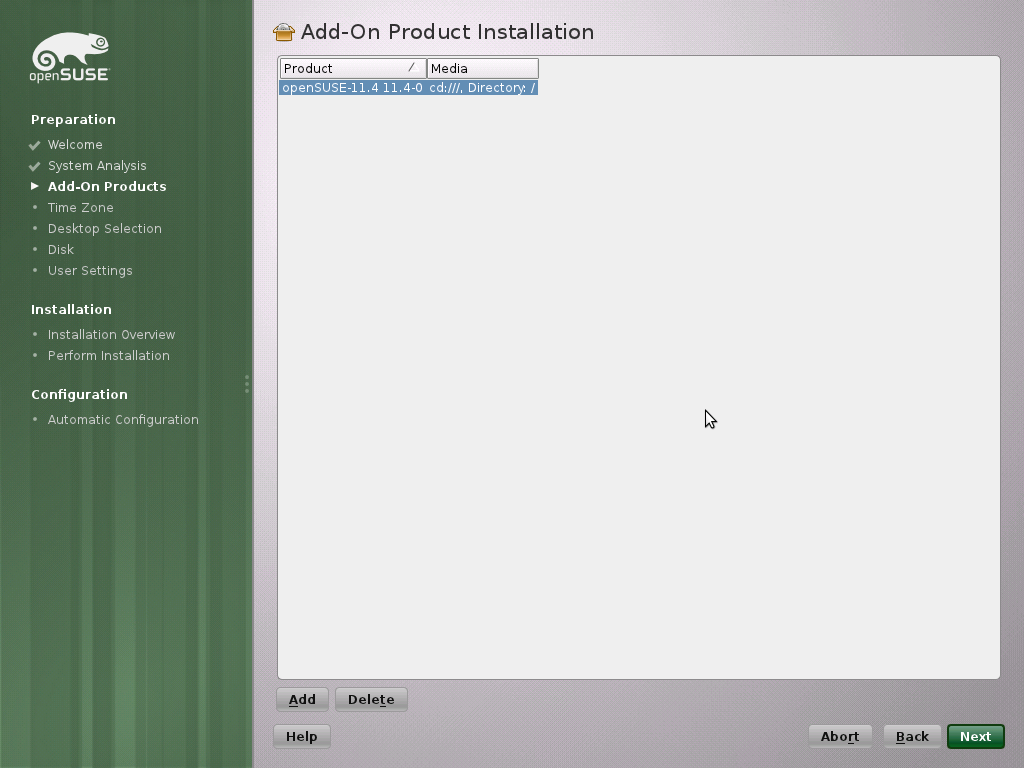This screenshot has width=1024, height=768.
Task: Click the Installation Overview step
Action: (112, 334)
